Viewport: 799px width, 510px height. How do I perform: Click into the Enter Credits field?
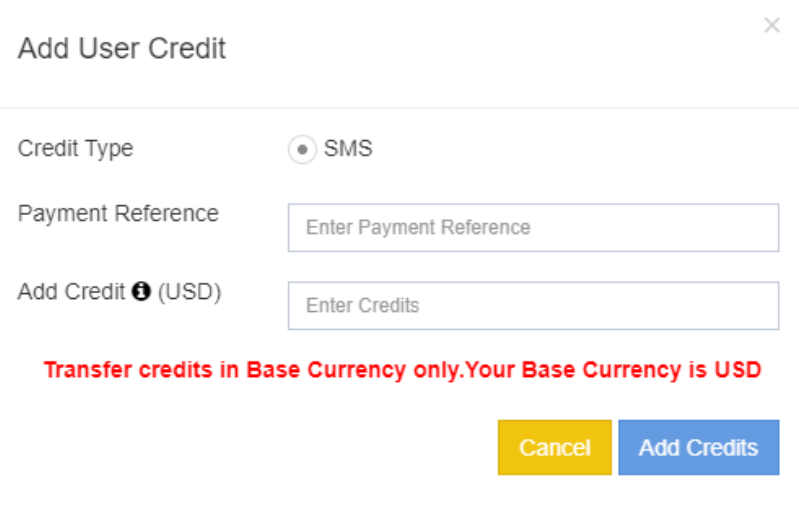tap(533, 306)
